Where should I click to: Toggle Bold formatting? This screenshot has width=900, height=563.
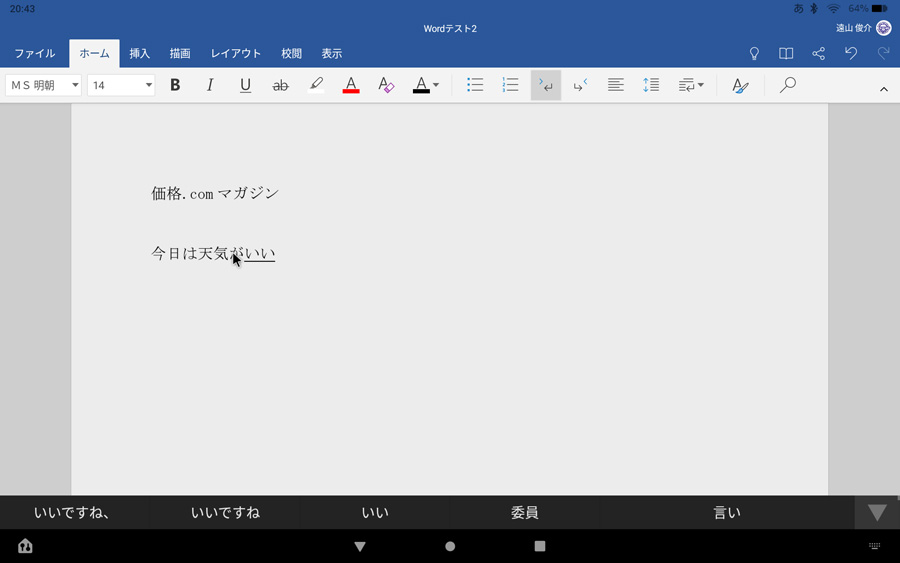(175, 85)
